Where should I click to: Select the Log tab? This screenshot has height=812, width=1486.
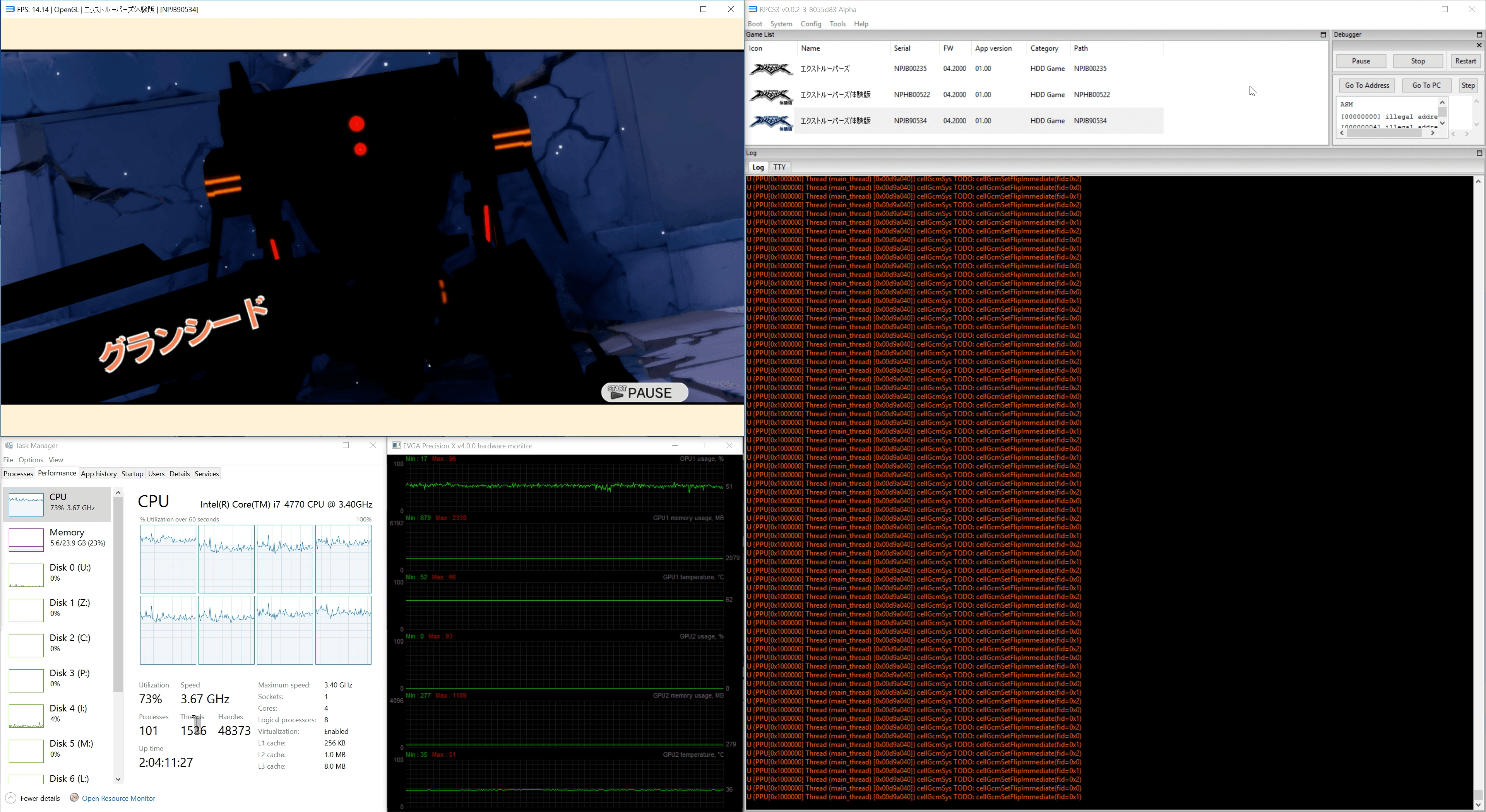pos(758,167)
